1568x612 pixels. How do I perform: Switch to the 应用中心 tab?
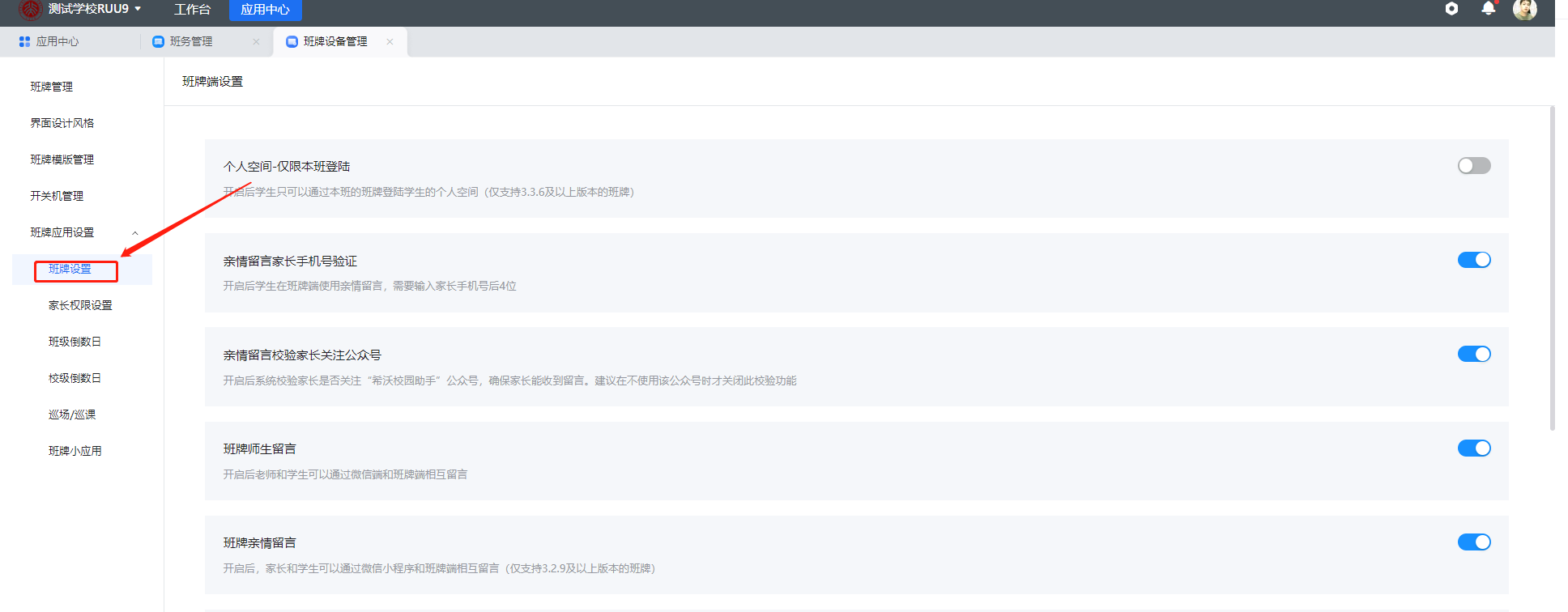(x=58, y=41)
